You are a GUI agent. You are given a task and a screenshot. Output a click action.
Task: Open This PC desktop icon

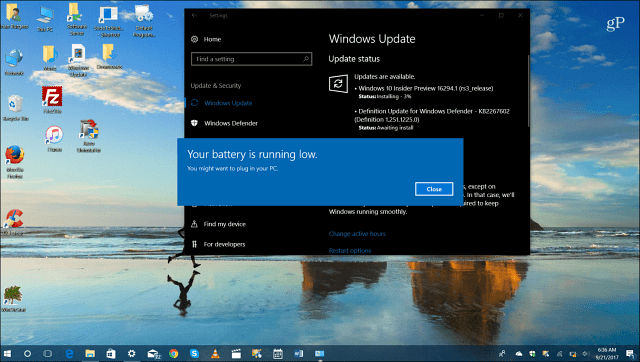tap(45, 19)
